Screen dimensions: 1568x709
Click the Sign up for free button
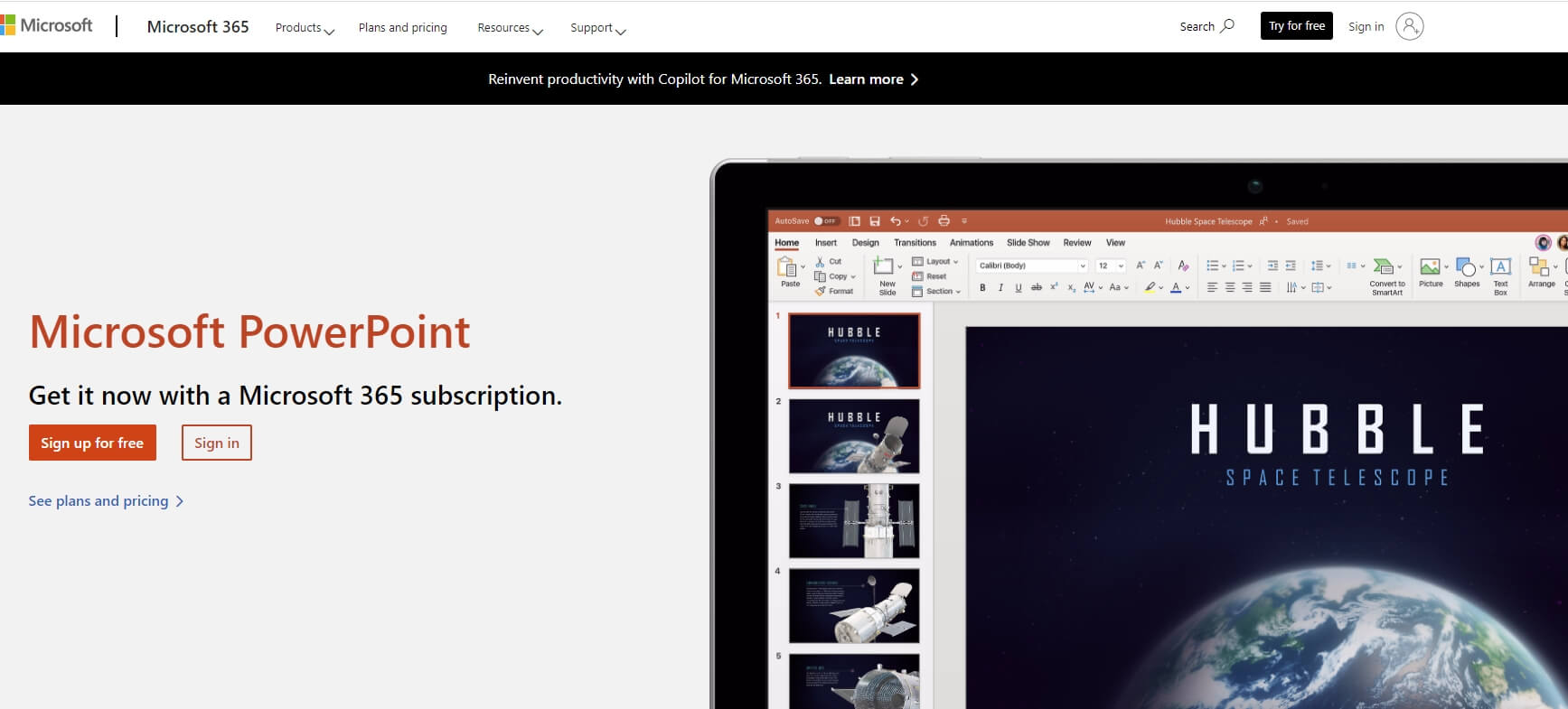92,443
